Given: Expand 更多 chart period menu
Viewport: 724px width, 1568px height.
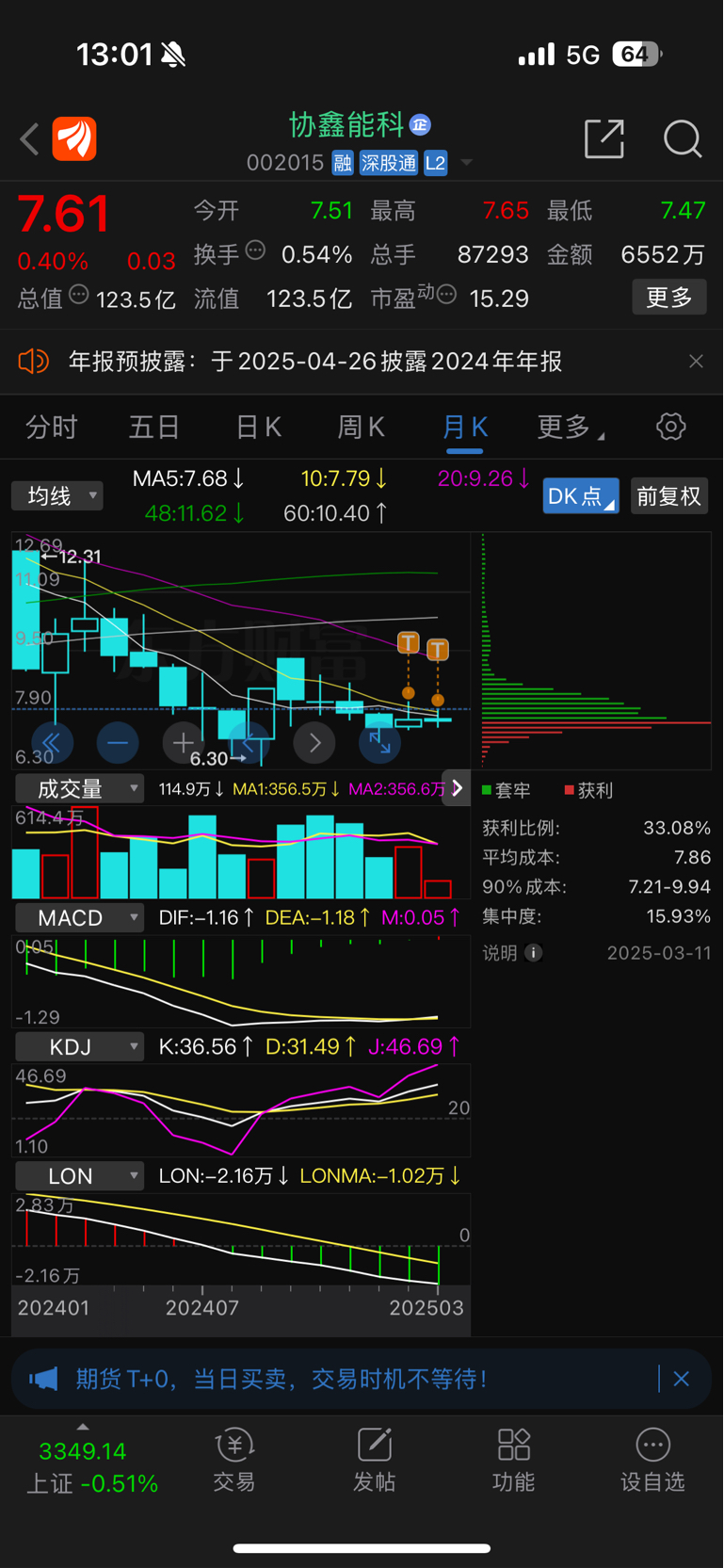Looking at the screenshot, I should tap(571, 427).
